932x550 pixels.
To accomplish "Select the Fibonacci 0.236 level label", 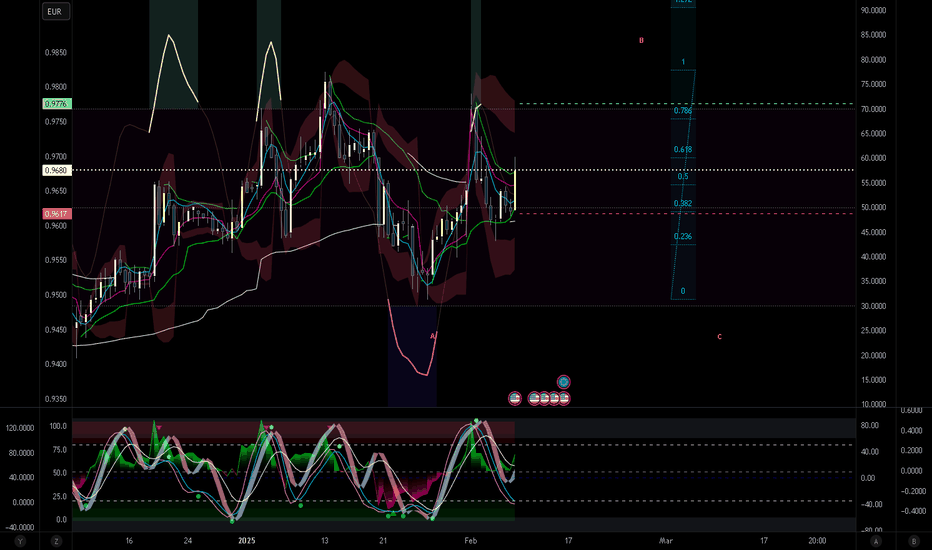I will tap(682, 236).
